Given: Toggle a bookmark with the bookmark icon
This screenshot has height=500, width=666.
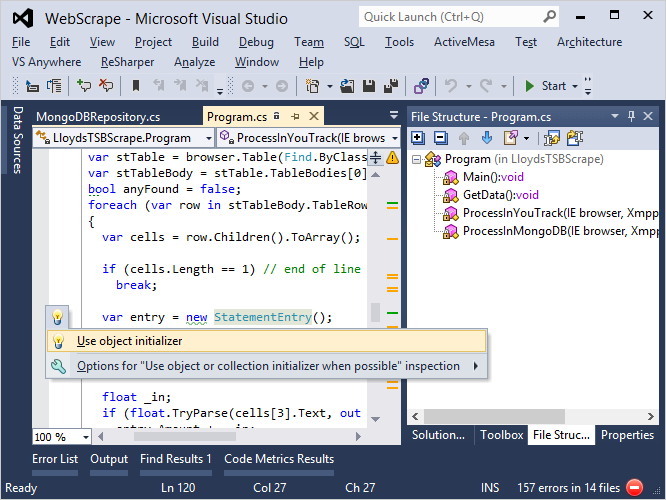Looking at the screenshot, I should [x=136, y=86].
